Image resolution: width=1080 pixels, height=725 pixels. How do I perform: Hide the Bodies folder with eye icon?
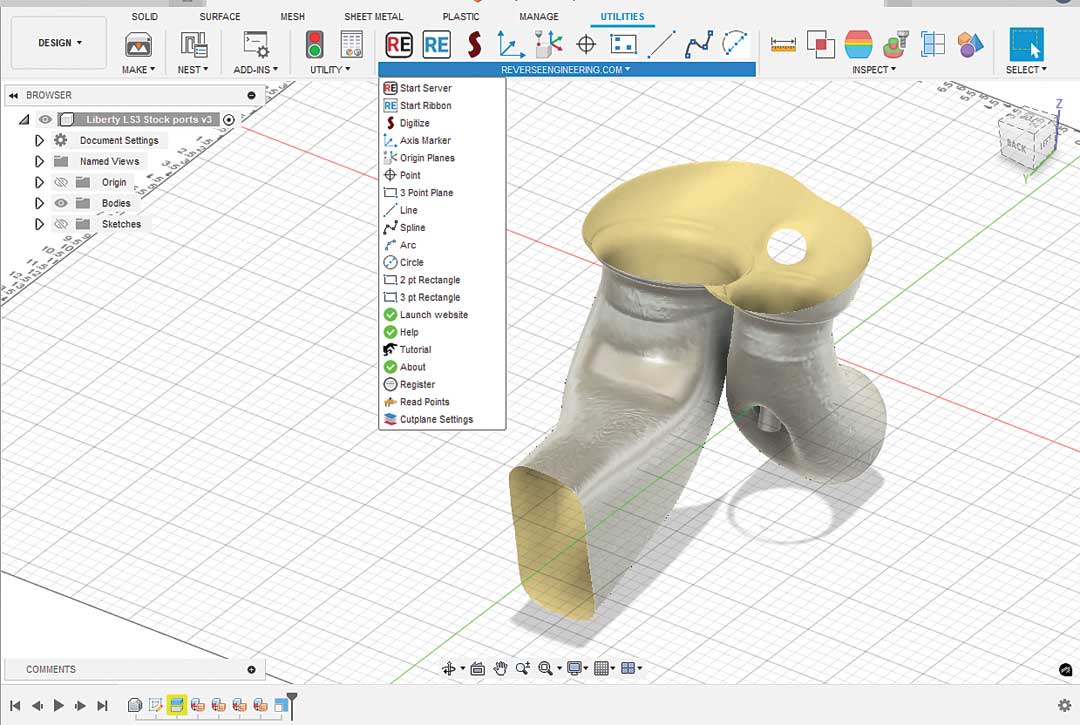(x=61, y=203)
